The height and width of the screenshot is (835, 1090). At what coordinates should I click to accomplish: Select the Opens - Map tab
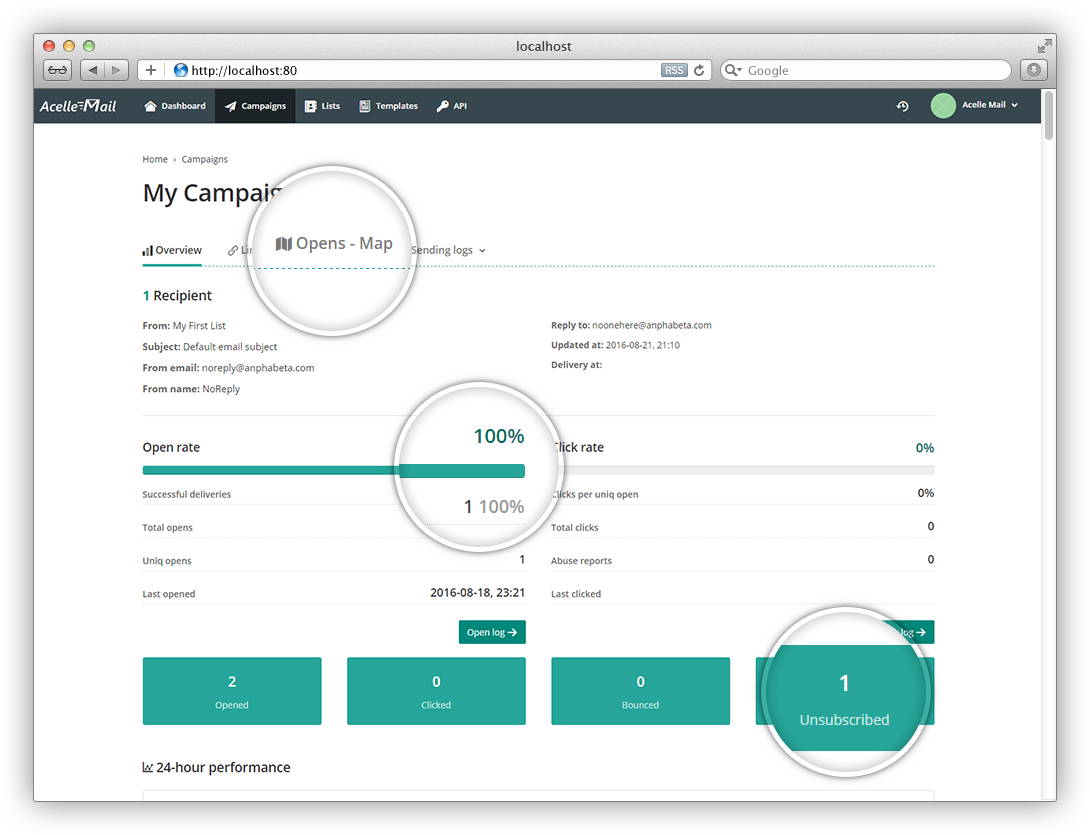(334, 243)
